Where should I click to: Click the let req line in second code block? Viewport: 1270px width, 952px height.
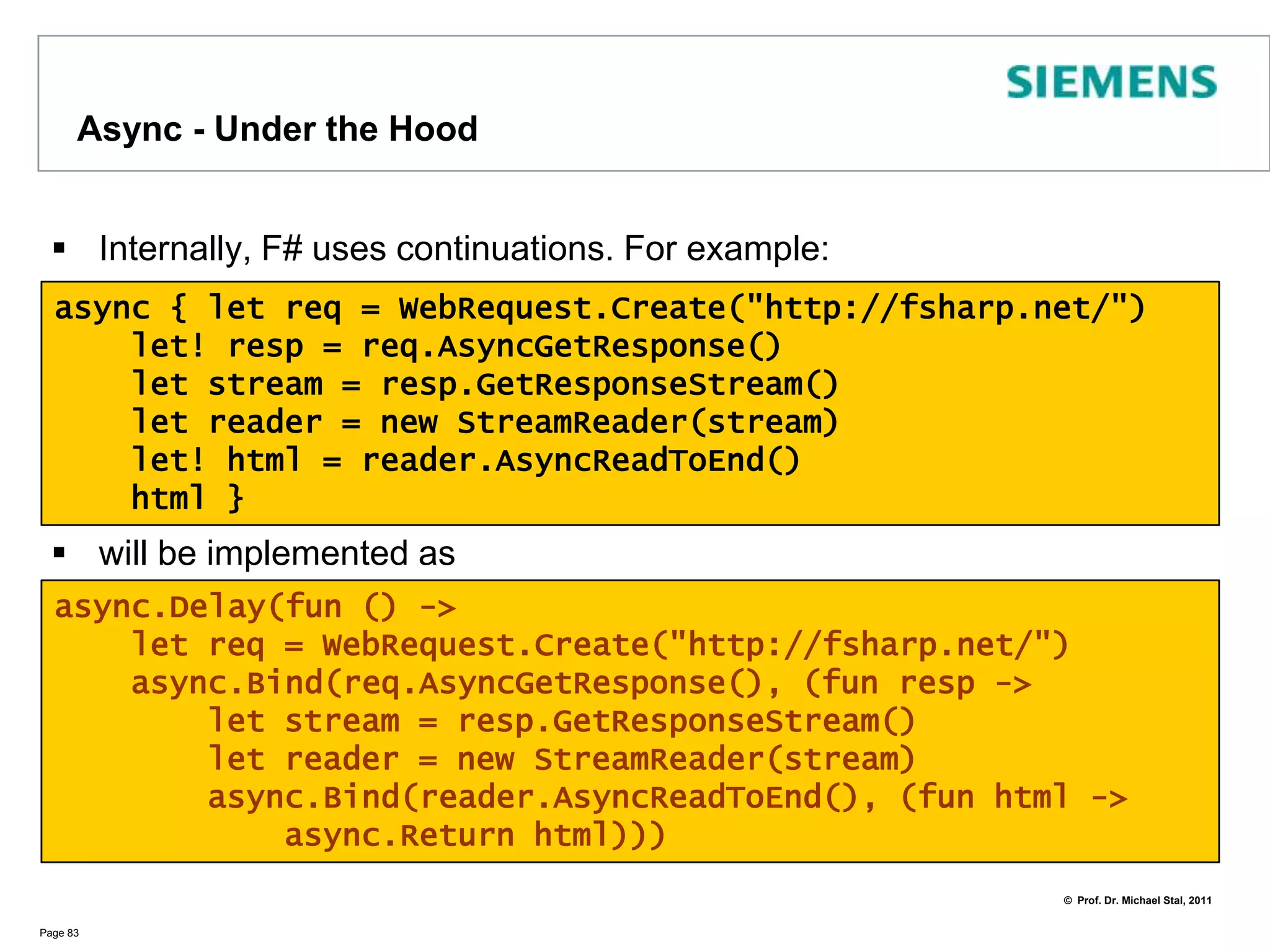point(599,645)
